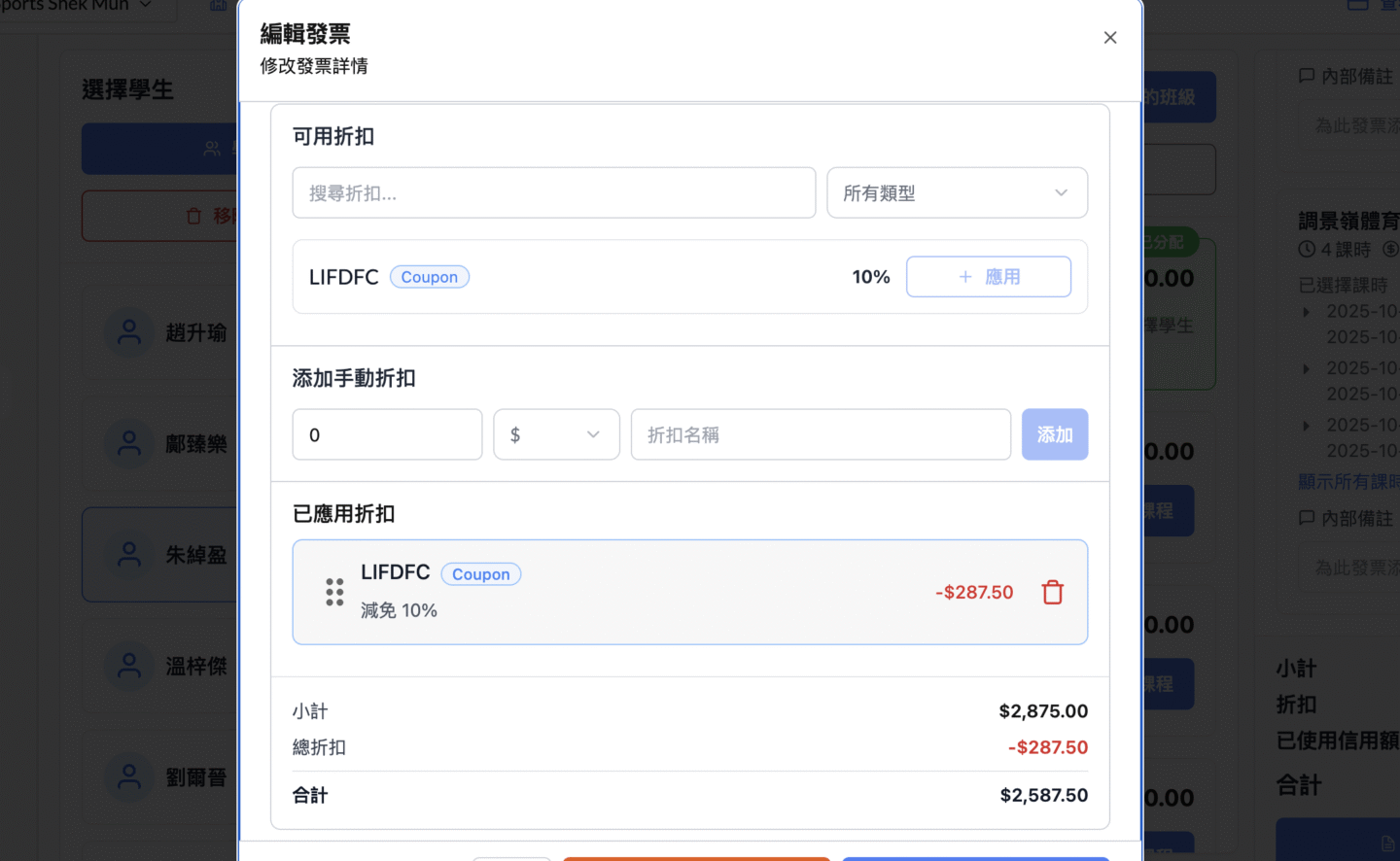
Task: Click the user avatar icon beside 趙升瑜
Action: [129, 333]
